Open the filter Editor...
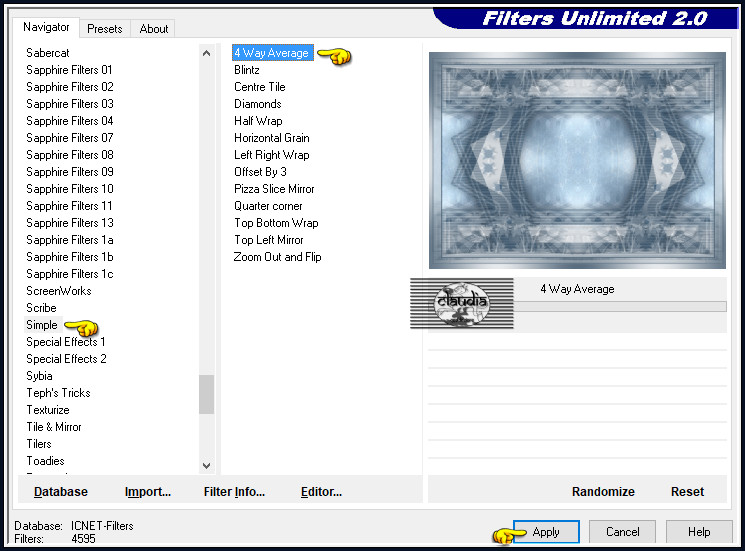 (x=321, y=492)
